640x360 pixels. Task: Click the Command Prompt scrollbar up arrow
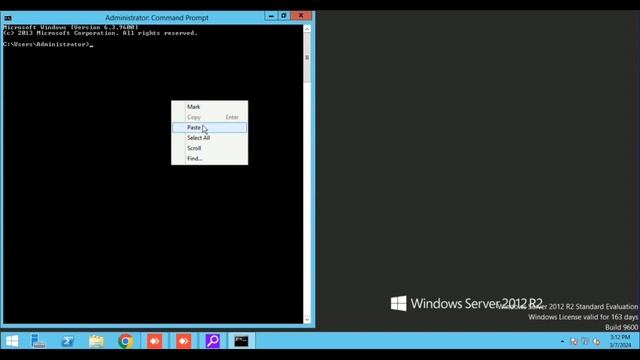click(307, 29)
